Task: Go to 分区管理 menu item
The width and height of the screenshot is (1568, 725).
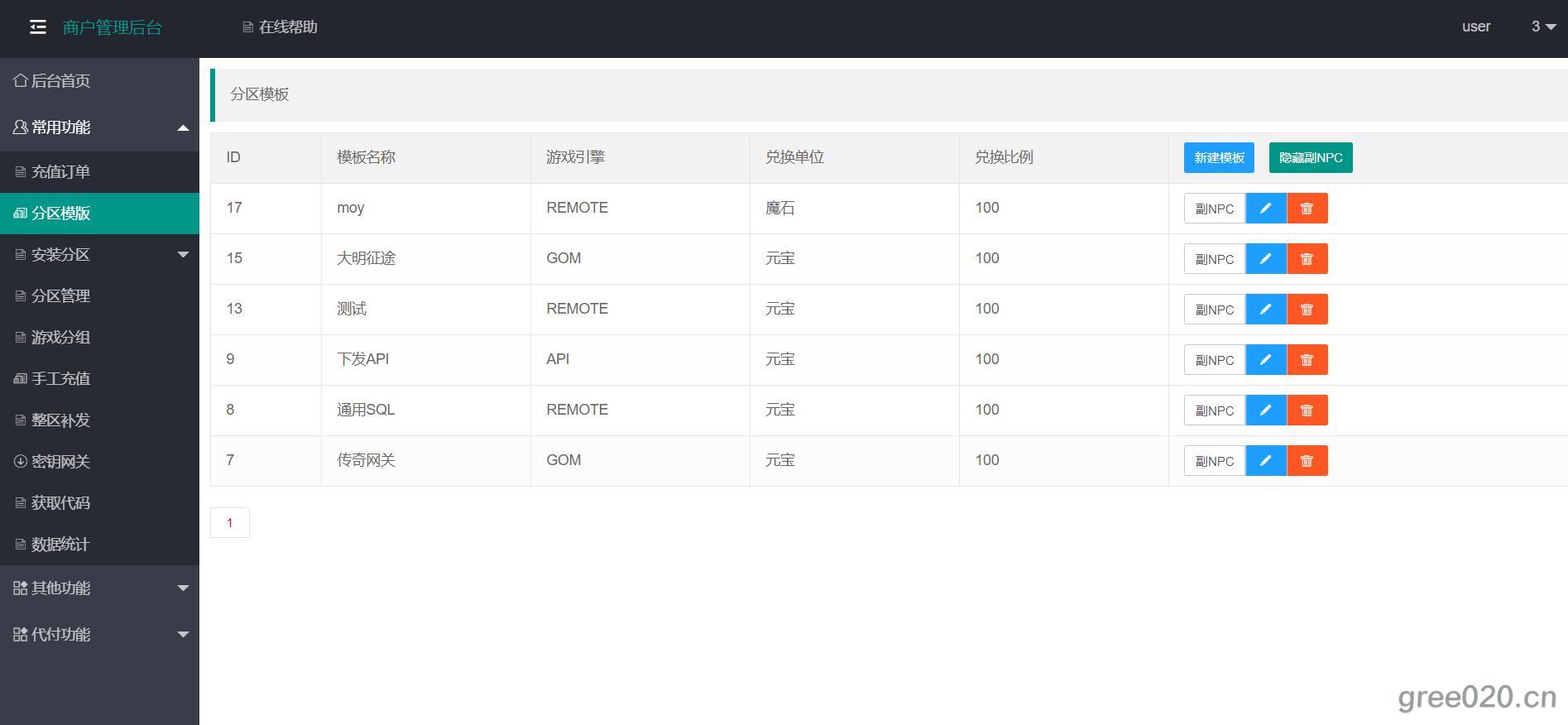Action: pos(60,296)
